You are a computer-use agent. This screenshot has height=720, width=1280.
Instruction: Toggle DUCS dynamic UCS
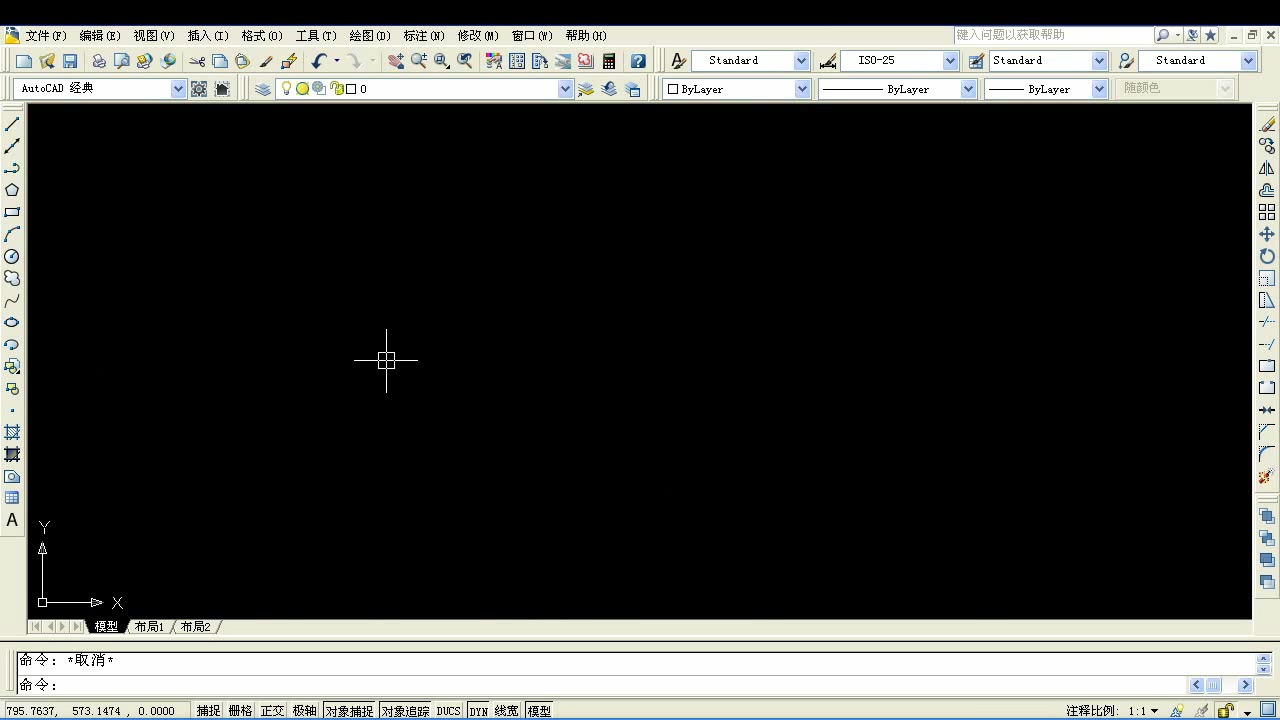pyautogui.click(x=448, y=711)
